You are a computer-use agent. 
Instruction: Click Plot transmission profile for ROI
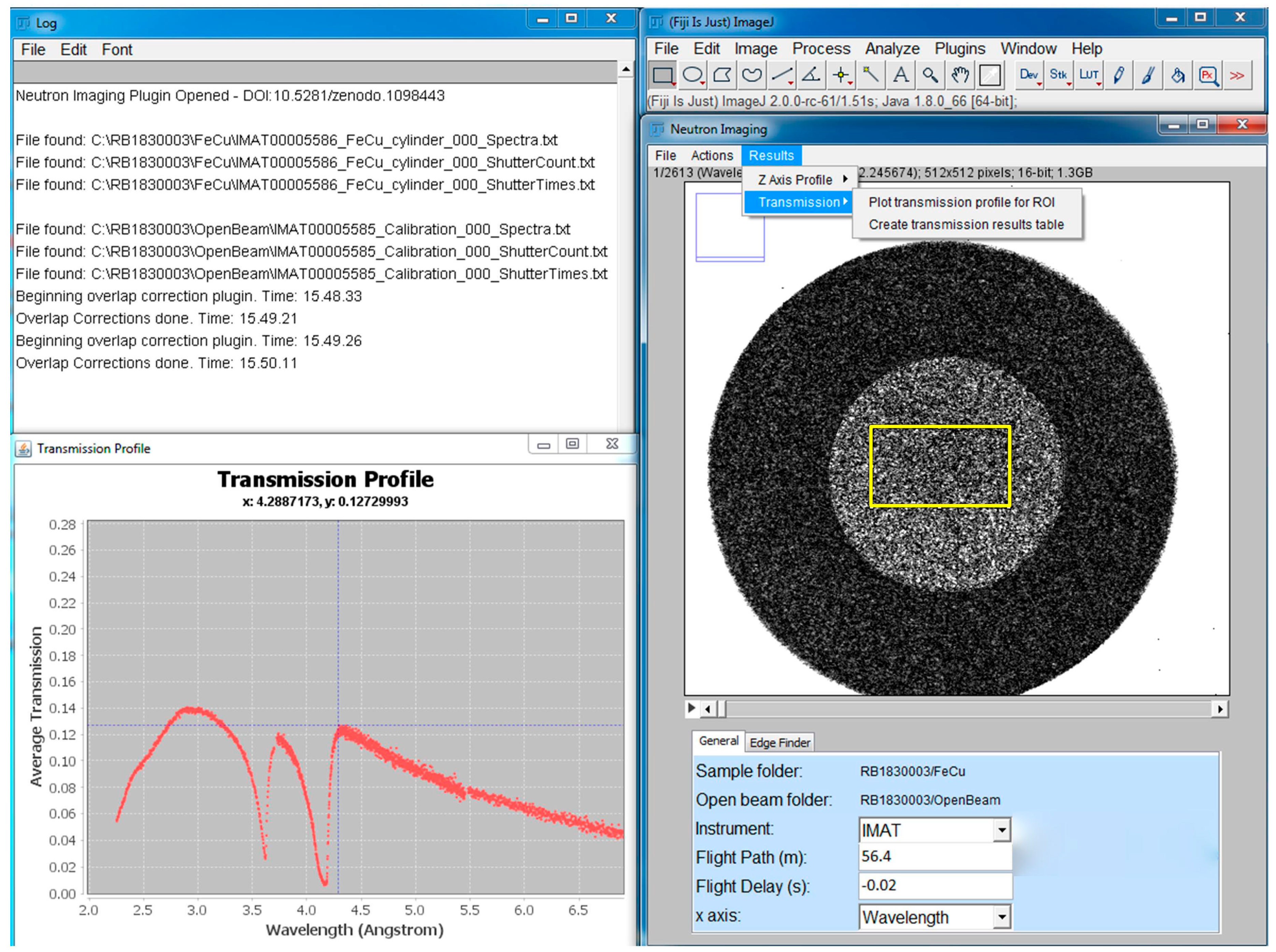click(961, 202)
